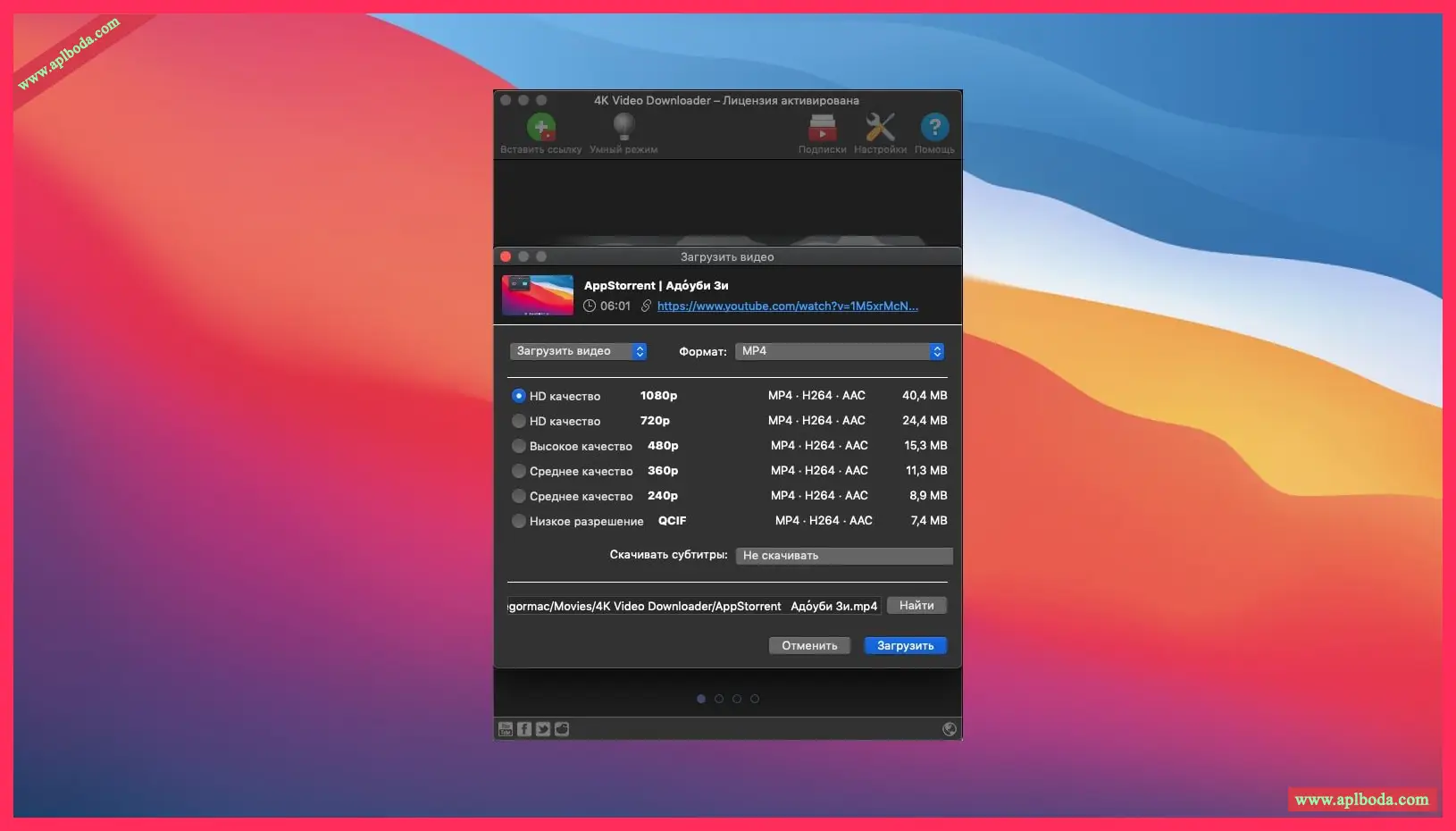The width and height of the screenshot is (1456, 831).
Task: Open the YouTube video URL link
Action: click(787, 306)
